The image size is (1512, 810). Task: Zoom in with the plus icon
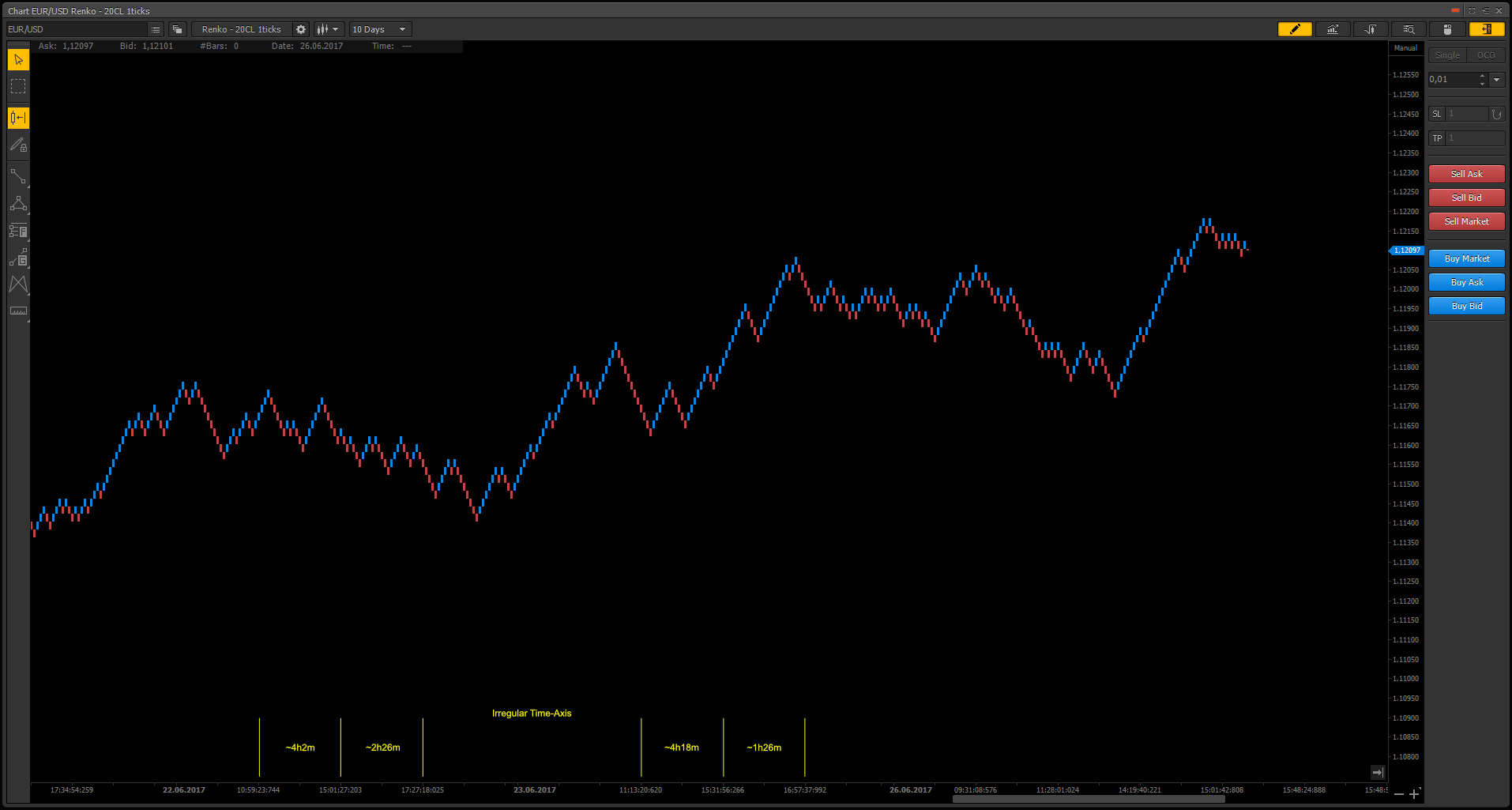(1414, 793)
